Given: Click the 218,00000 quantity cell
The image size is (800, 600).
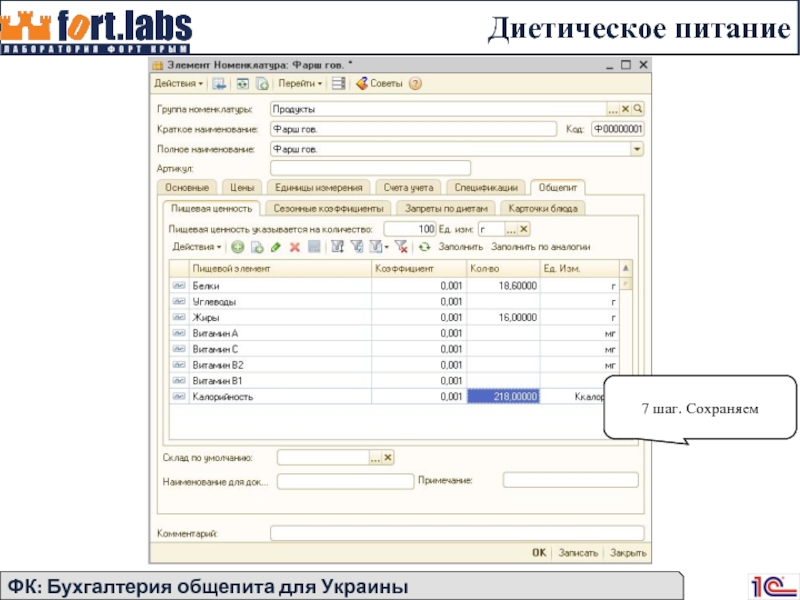Looking at the screenshot, I should tap(503, 396).
